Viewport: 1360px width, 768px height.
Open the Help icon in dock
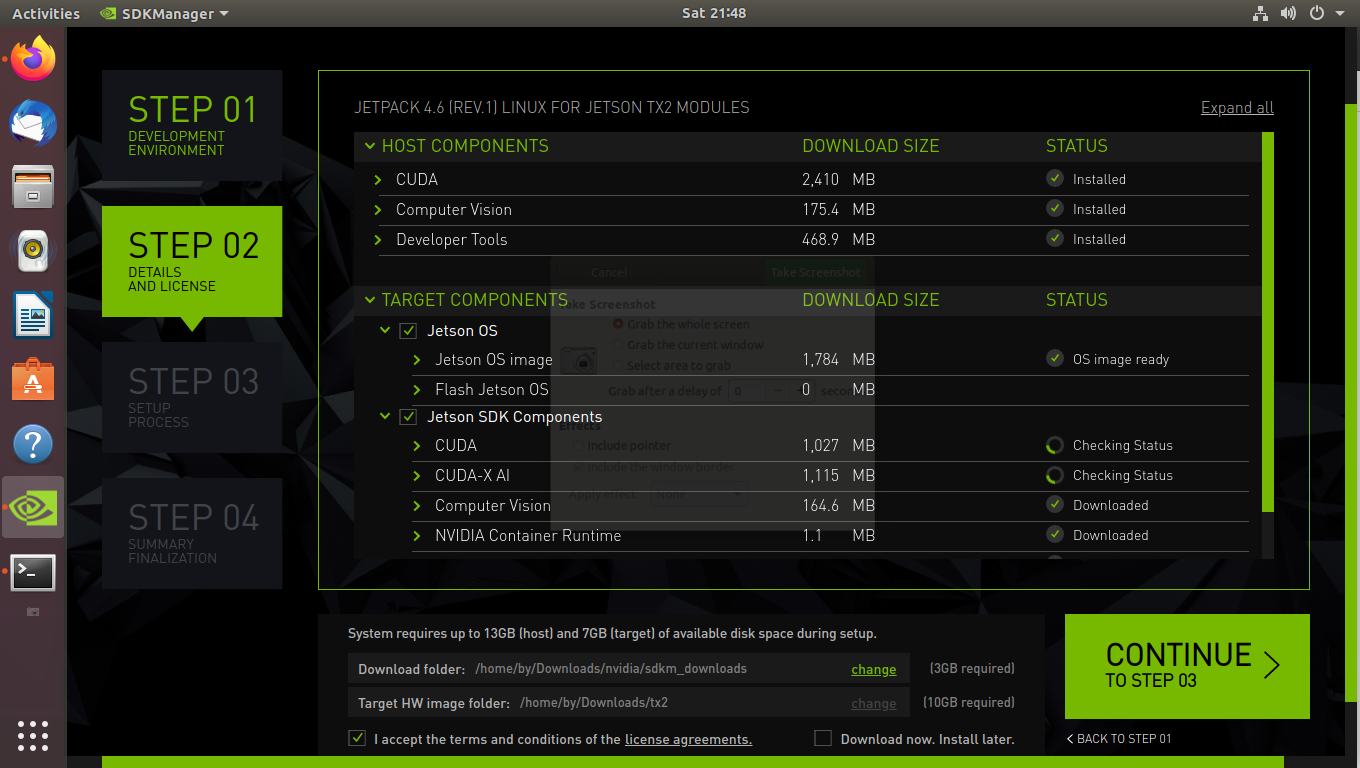33,444
